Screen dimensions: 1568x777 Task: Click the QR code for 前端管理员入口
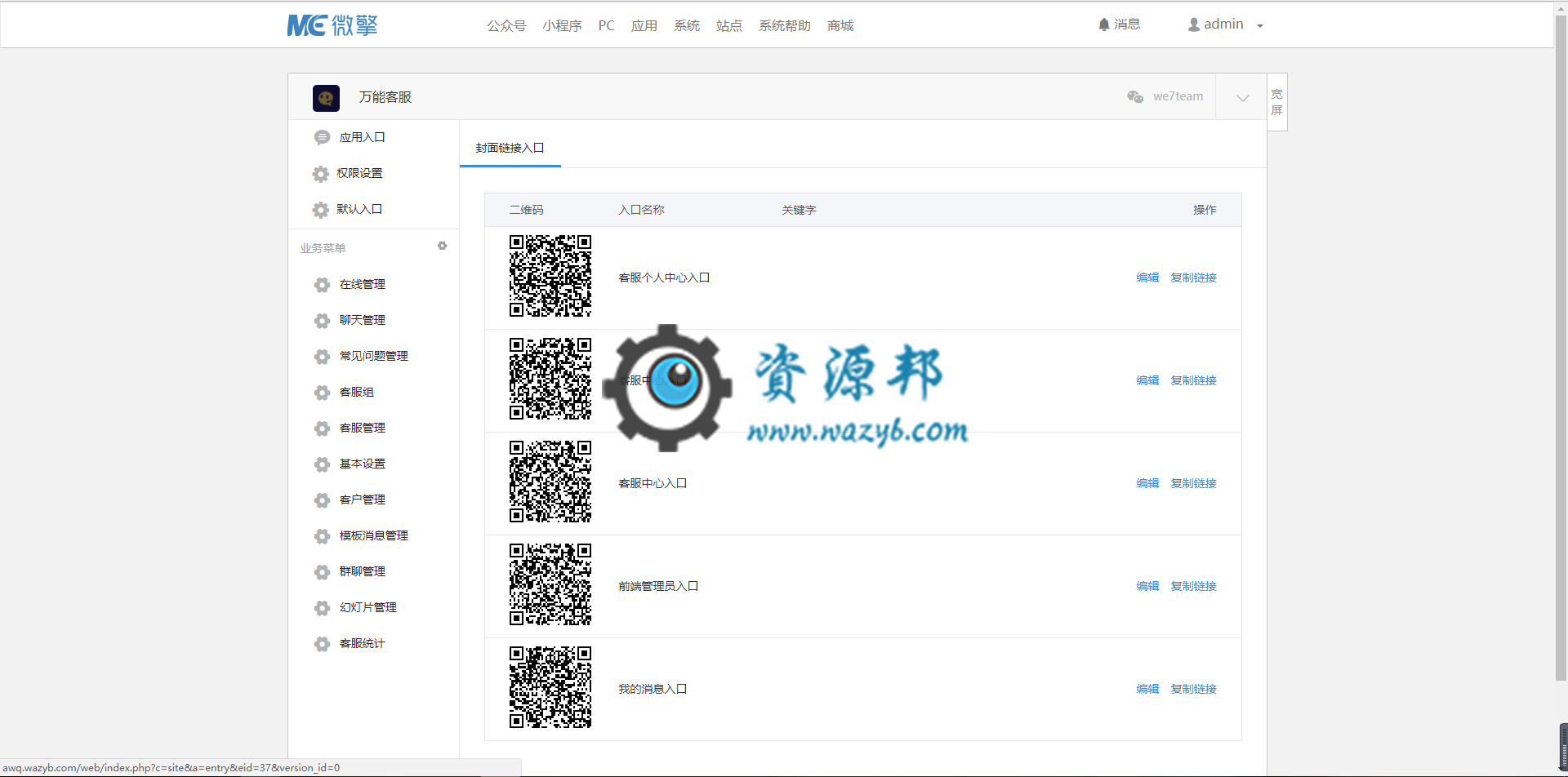(550, 584)
